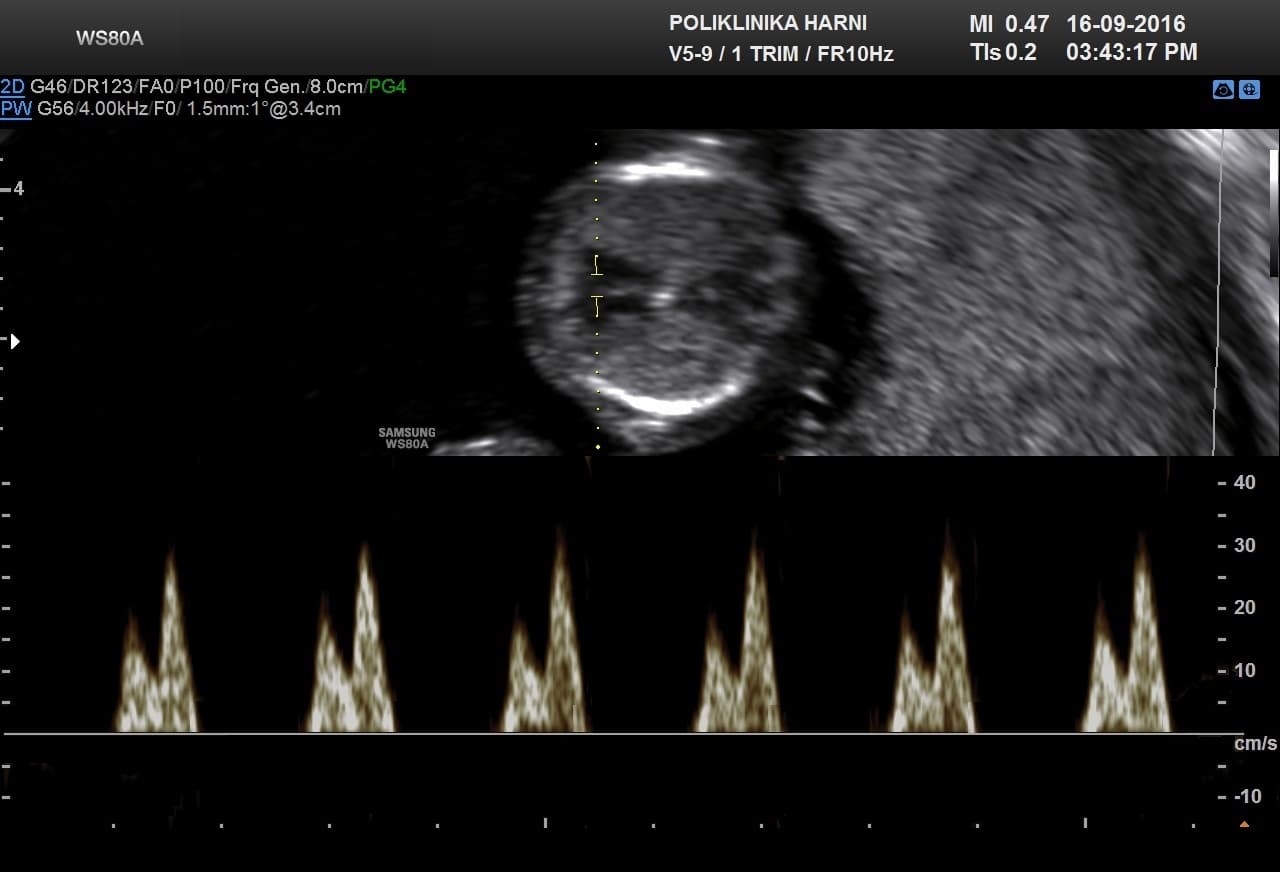The width and height of the screenshot is (1280, 872).
Task: Click the tall center tick on time axis
Action: [x=545, y=823]
